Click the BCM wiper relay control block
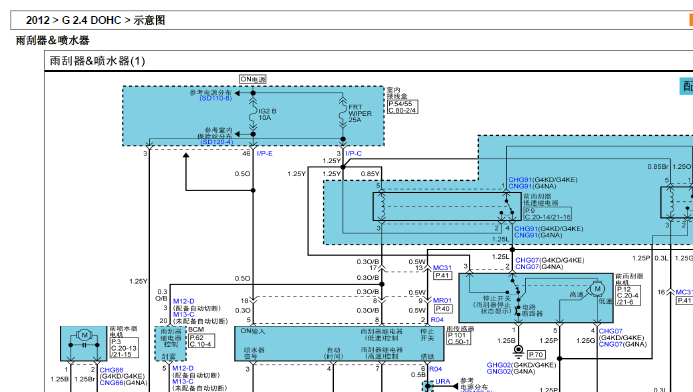Viewport: 693px width, 392px height. (171, 344)
